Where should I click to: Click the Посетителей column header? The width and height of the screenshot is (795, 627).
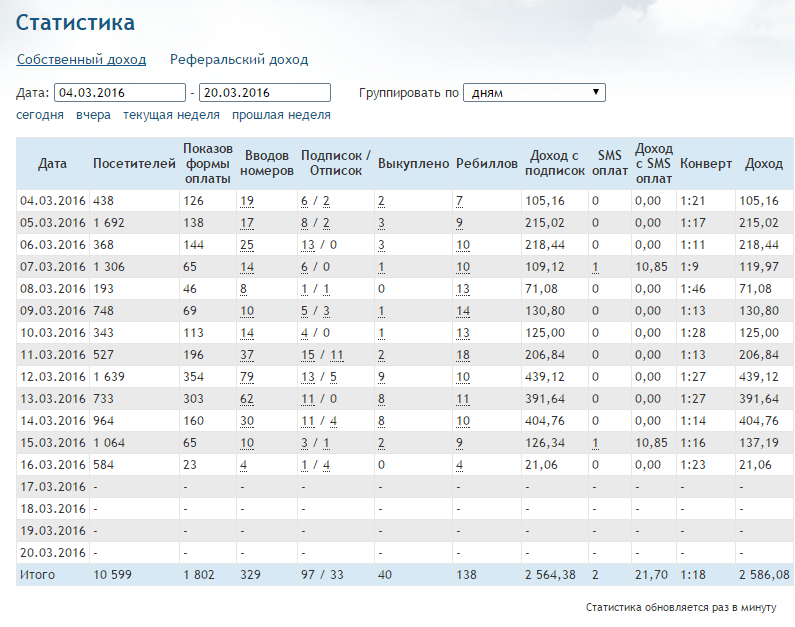coord(134,163)
